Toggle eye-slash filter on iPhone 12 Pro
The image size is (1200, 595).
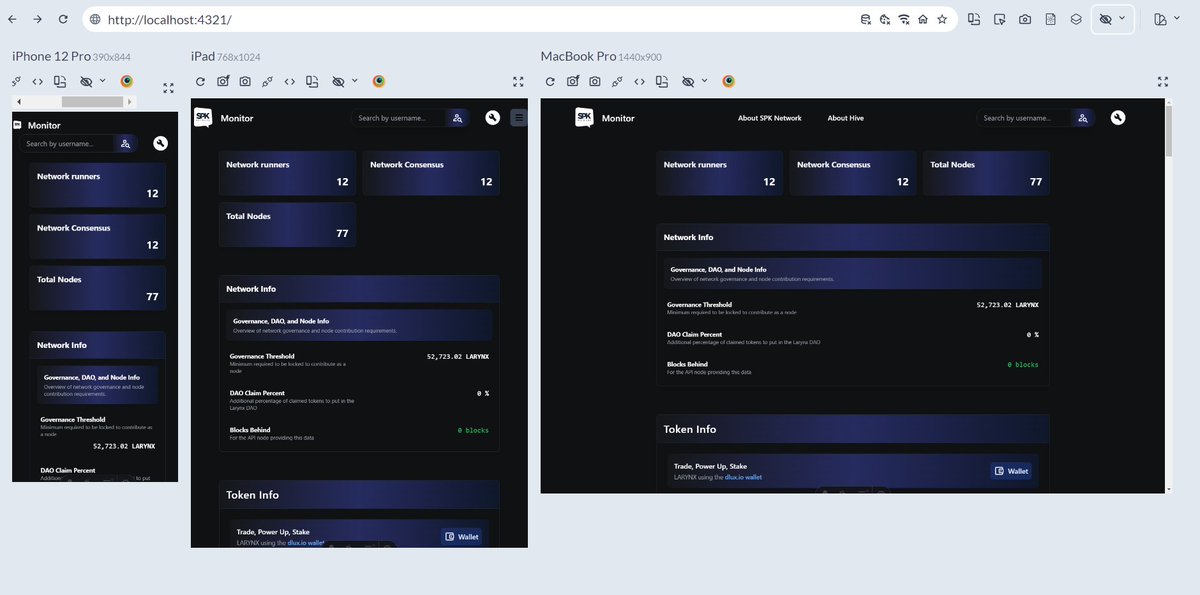click(x=86, y=81)
